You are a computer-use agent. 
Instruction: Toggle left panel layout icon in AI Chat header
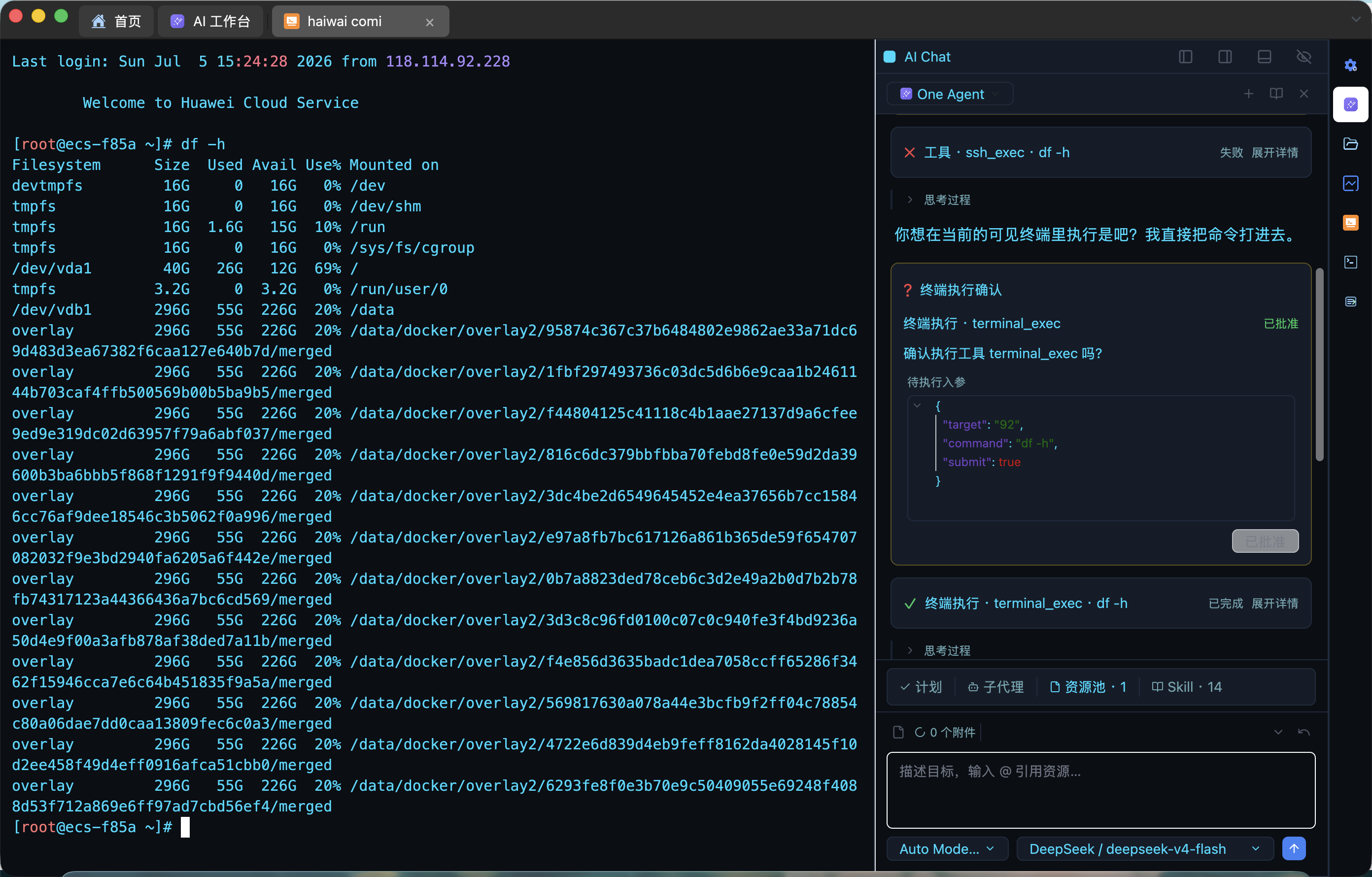[1186, 57]
